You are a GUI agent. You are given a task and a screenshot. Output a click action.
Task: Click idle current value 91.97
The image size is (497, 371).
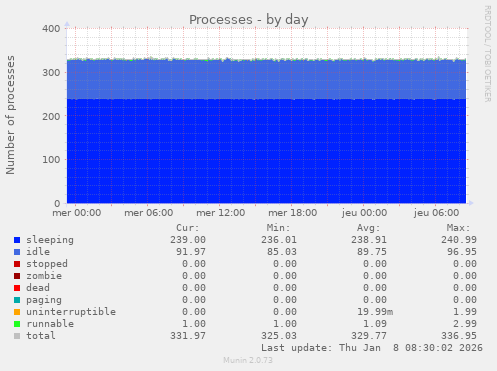191,252
